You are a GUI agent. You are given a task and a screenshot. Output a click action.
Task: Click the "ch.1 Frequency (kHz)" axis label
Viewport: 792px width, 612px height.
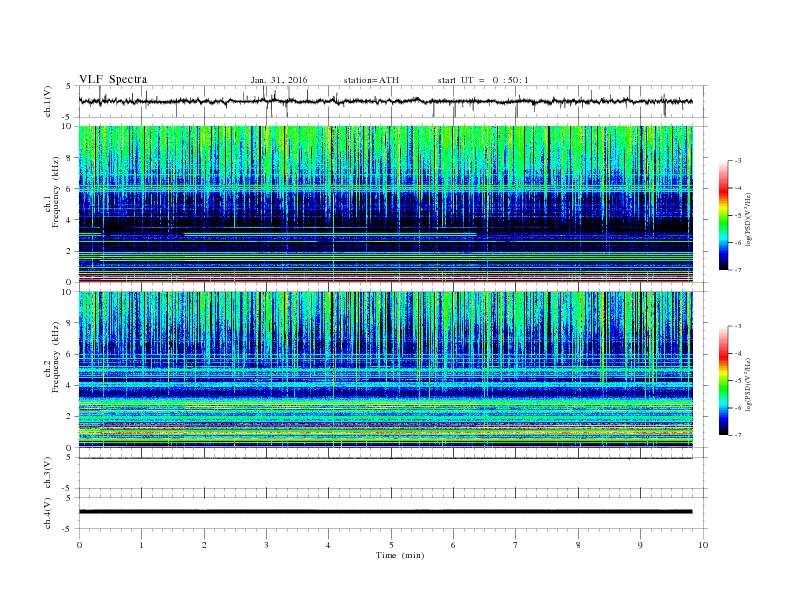pyautogui.click(x=52, y=192)
